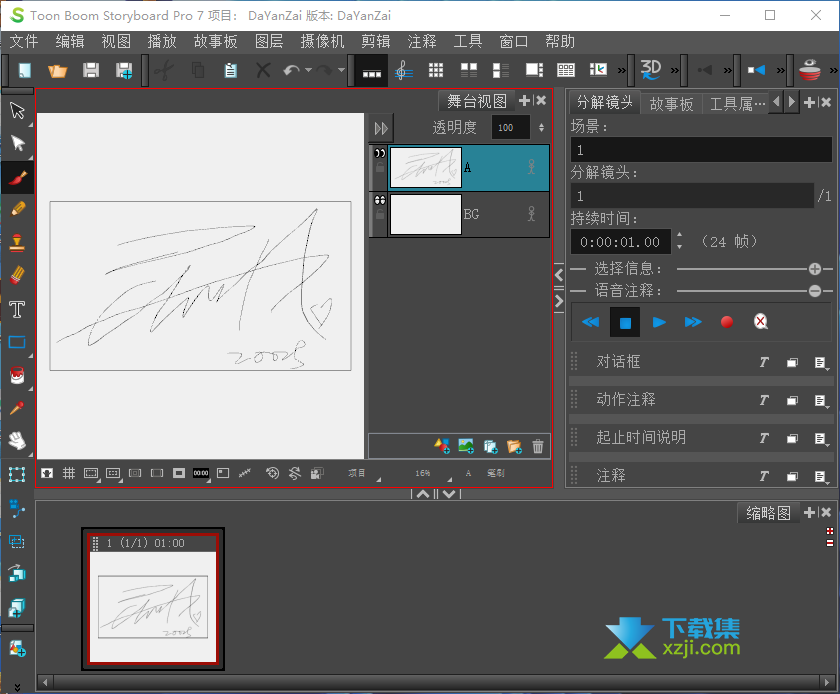This screenshot has height=694, width=840.
Task: Toggle the timecode display icon
Action: click(201, 473)
